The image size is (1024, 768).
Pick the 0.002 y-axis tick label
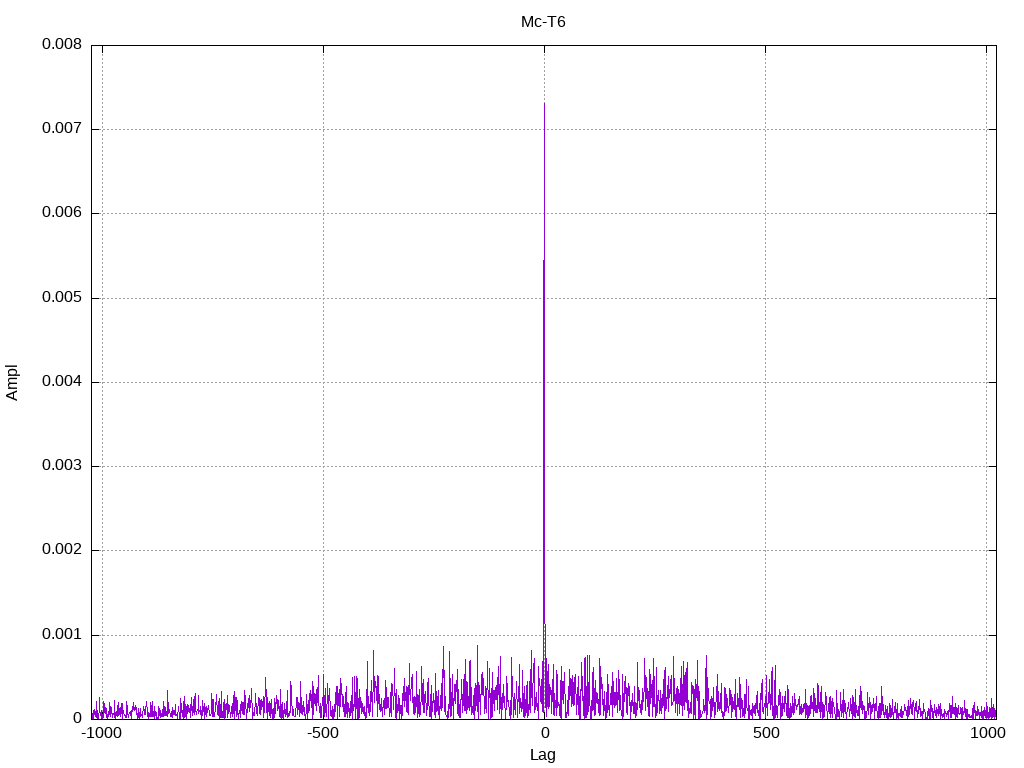(x=61, y=550)
